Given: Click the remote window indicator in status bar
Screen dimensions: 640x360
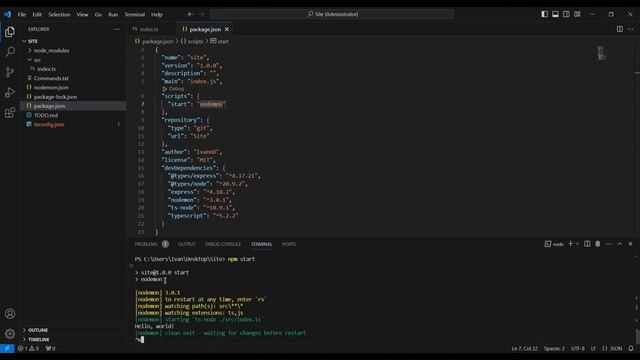Looking at the screenshot, I should [x=7, y=348].
